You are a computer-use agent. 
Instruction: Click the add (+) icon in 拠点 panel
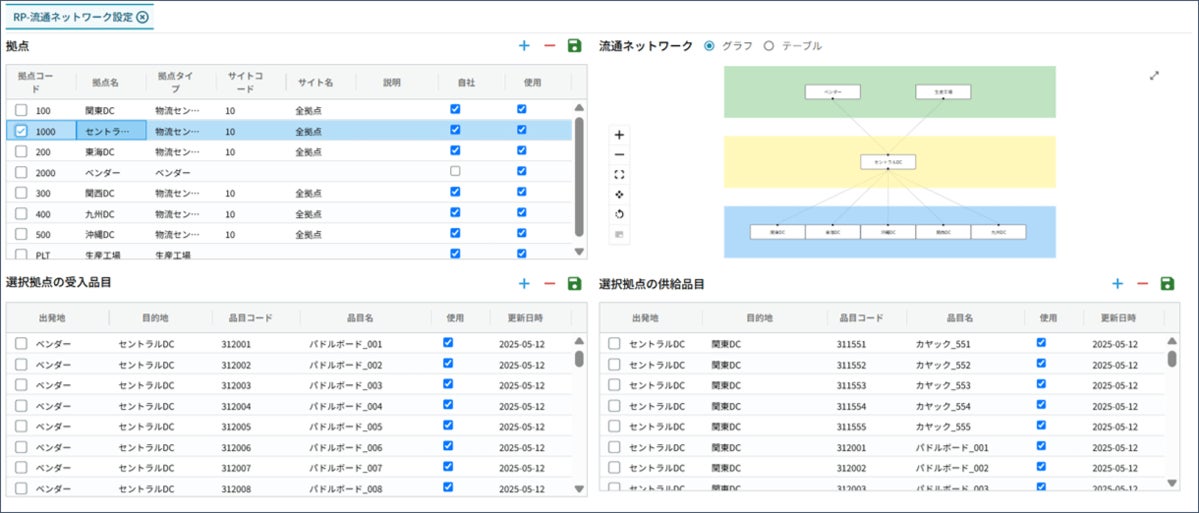click(x=524, y=46)
